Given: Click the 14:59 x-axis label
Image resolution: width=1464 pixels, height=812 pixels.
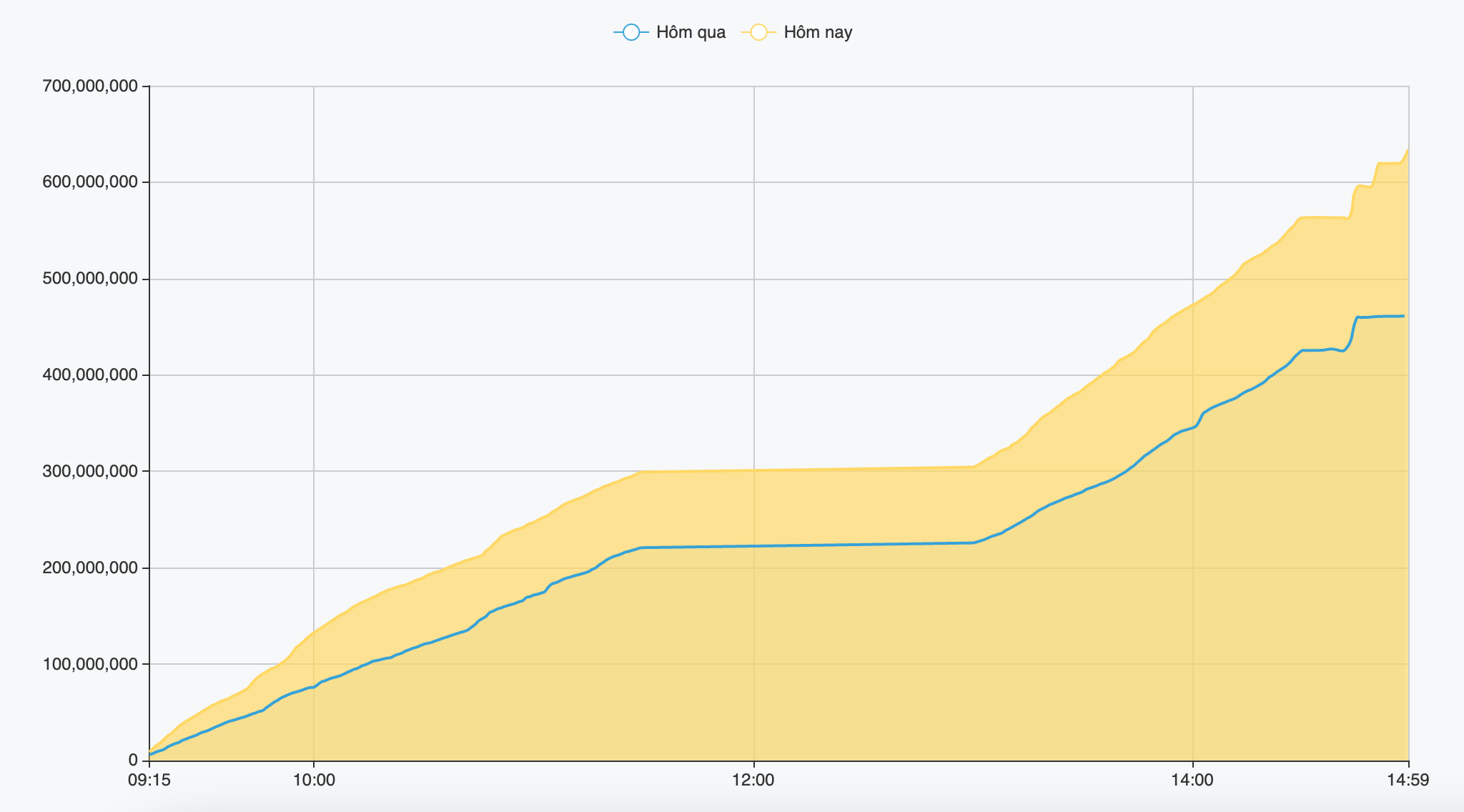Looking at the screenshot, I should (x=1408, y=780).
